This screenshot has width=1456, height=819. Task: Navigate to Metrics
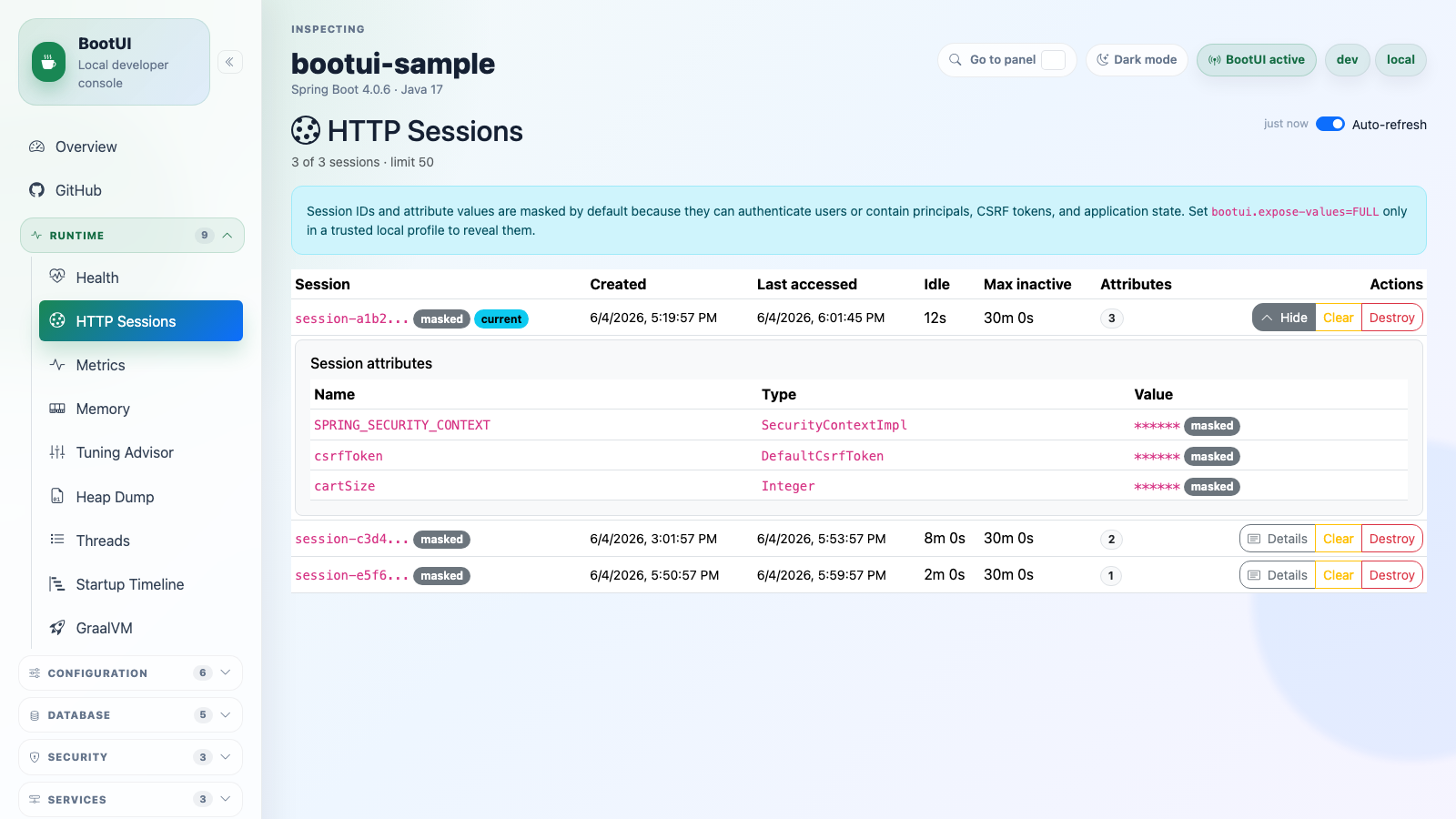pyautogui.click(x=141, y=365)
